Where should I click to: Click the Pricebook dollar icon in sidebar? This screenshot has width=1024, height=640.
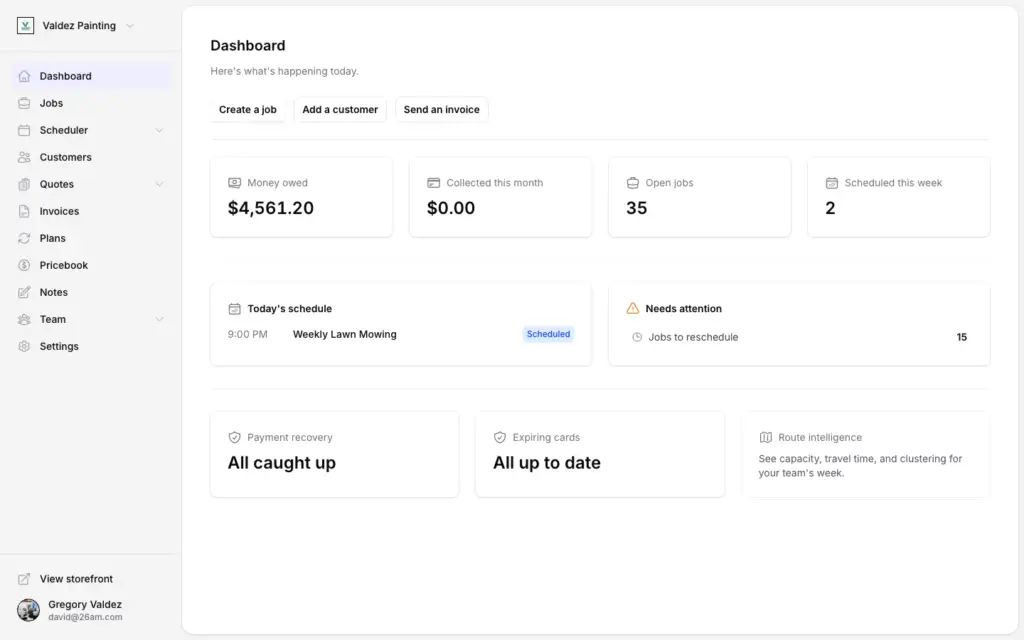point(24,265)
